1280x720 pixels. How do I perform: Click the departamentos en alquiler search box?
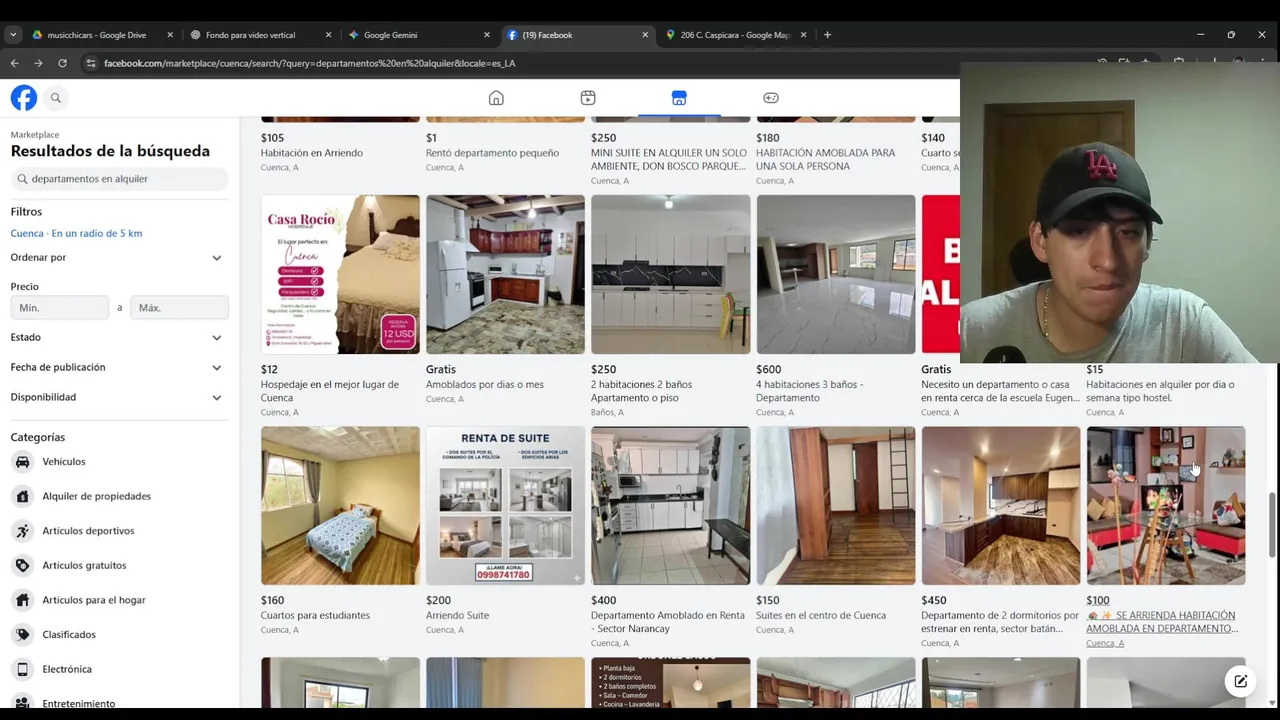(x=120, y=179)
